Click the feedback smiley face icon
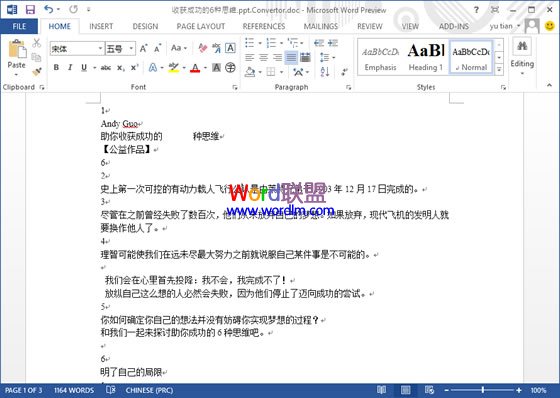560x398 pixels. [x=550, y=26]
